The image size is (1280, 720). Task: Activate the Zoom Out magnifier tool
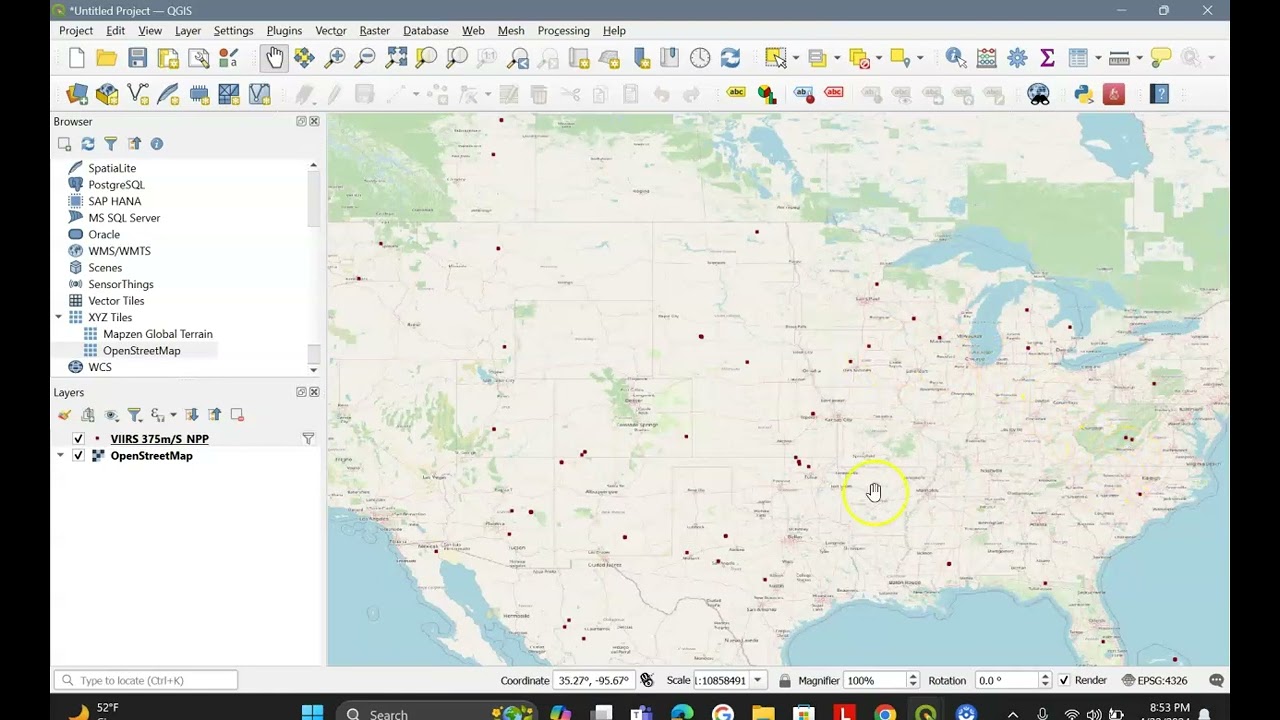(365, 58)
